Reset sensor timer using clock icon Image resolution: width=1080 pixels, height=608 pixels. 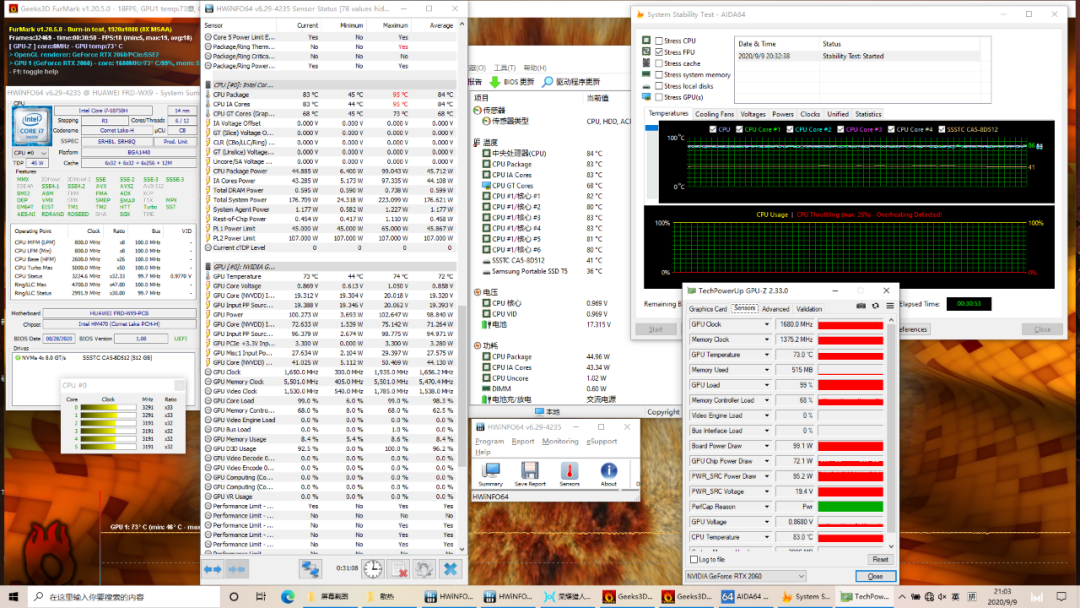pyautogui.click(x=372, y=569)
